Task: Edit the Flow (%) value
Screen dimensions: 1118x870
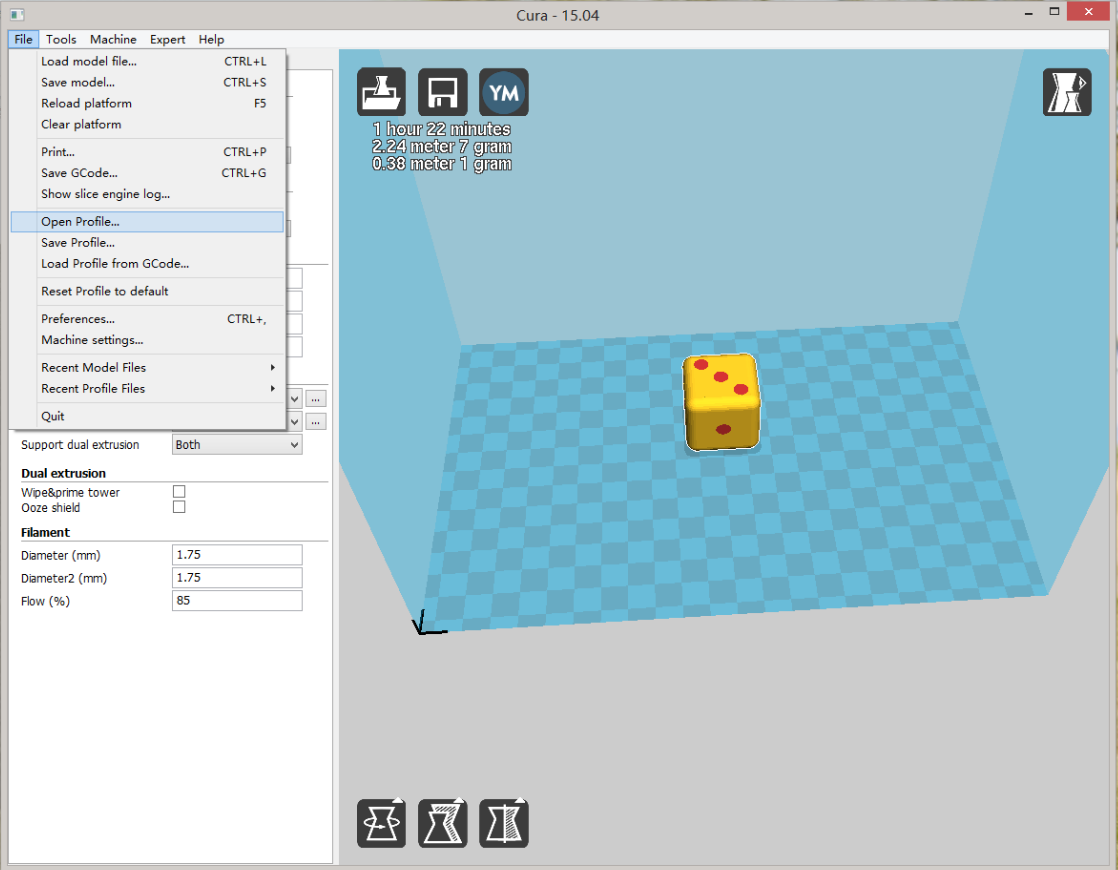Action: pos(236,600)
